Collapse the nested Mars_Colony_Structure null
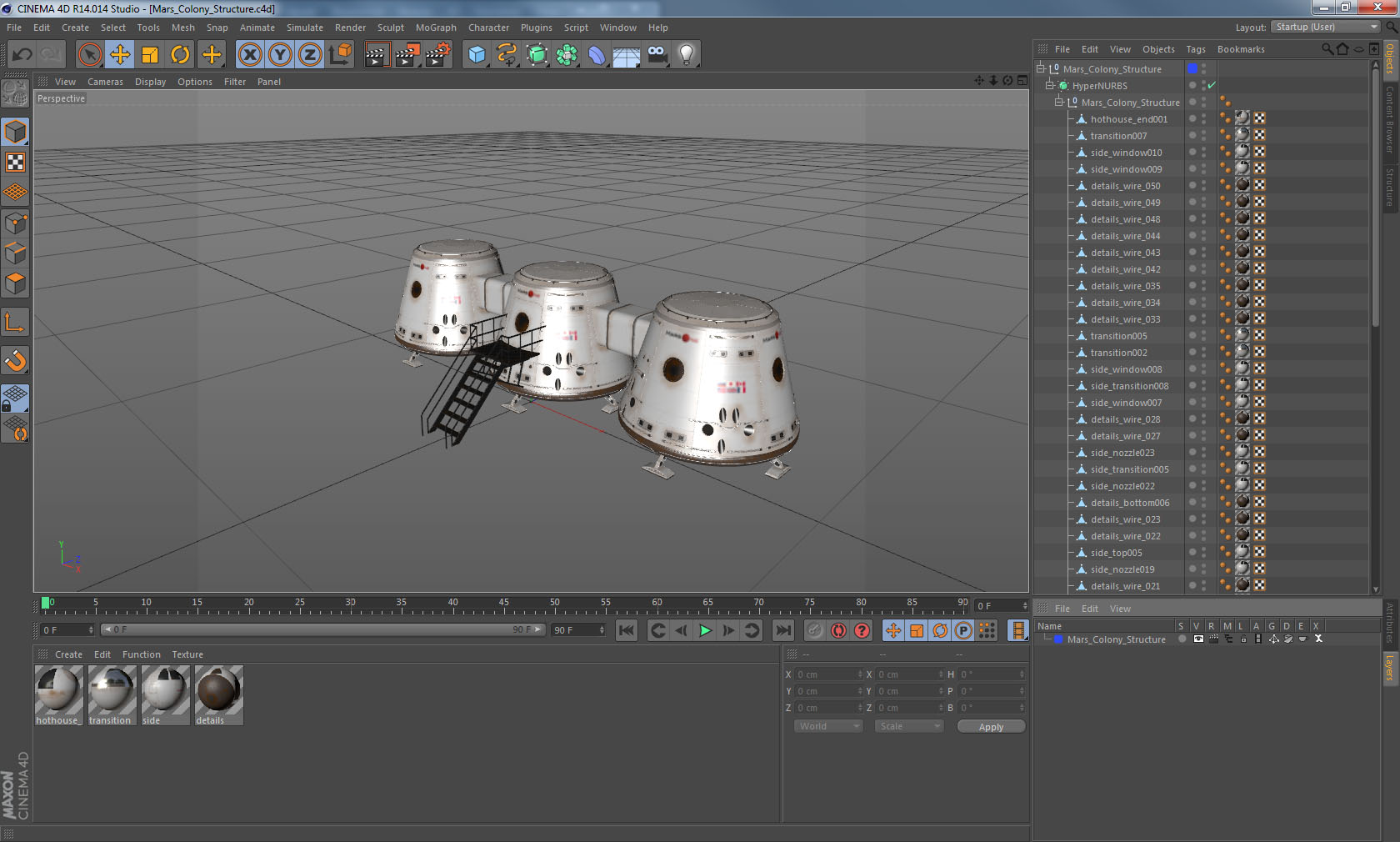 click(x=1059, y=102)
